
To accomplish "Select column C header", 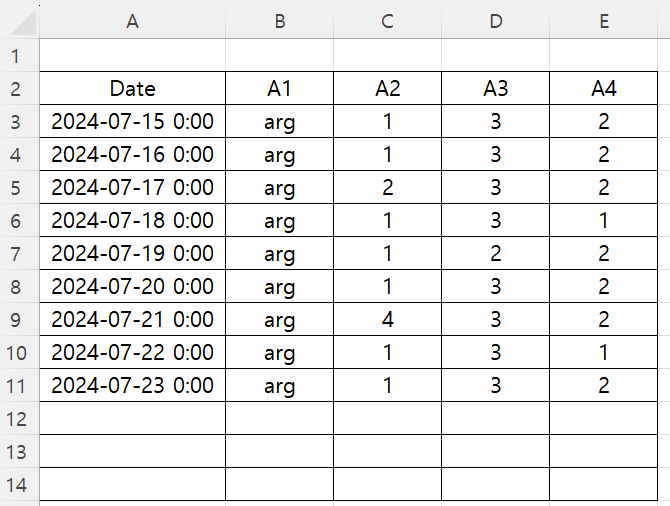I will (x=388, y=21).
